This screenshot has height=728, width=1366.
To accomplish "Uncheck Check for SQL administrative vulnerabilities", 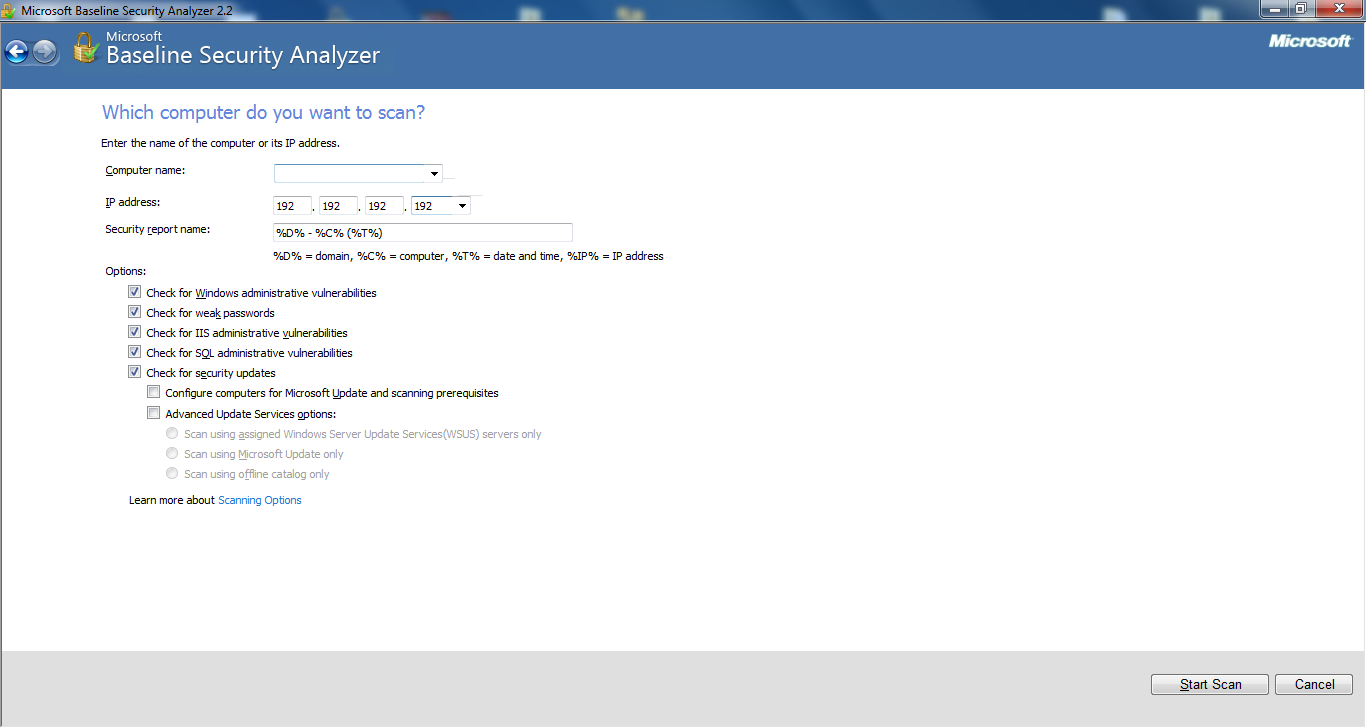I will click(135, 353).
